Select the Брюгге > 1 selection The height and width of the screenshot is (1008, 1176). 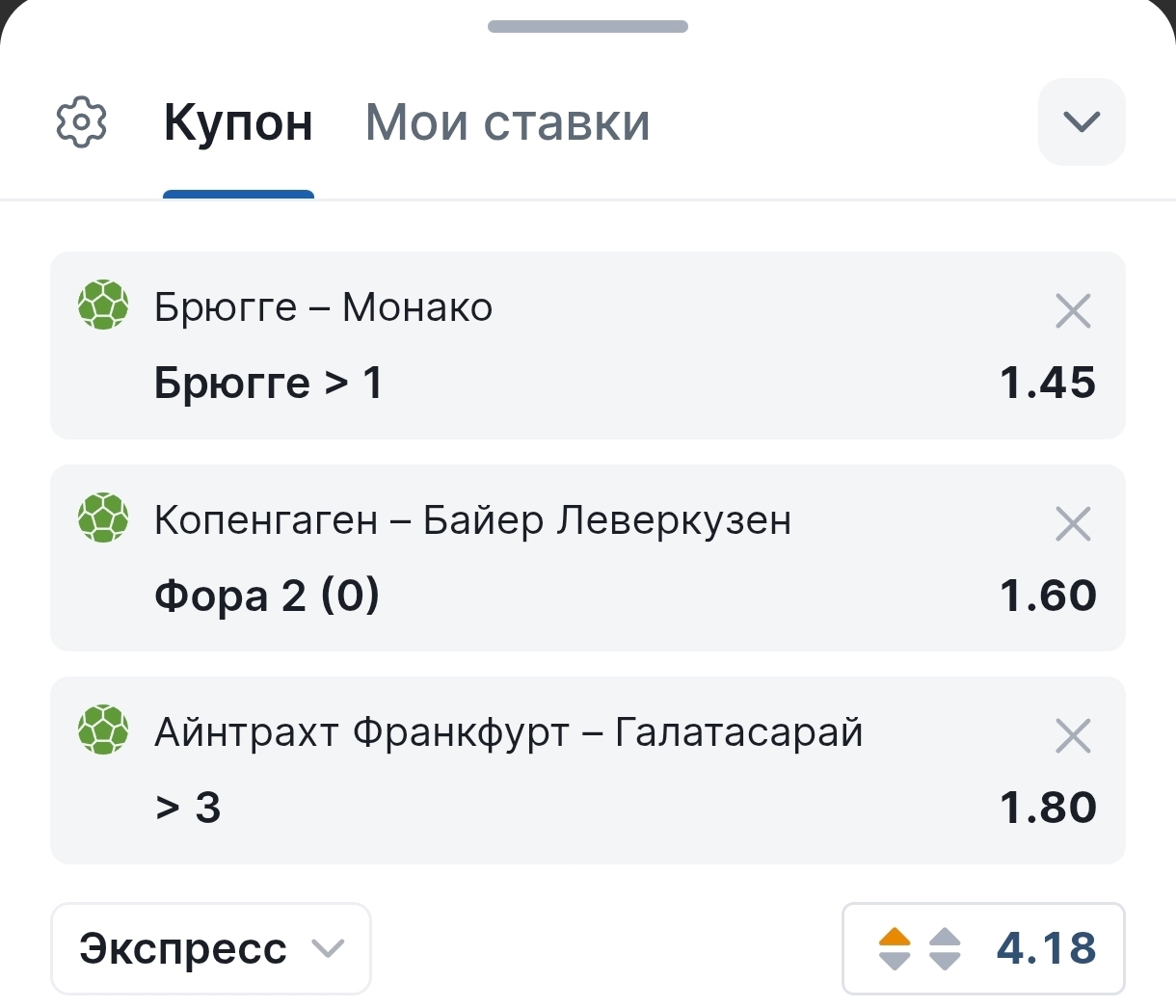point(269,383)
